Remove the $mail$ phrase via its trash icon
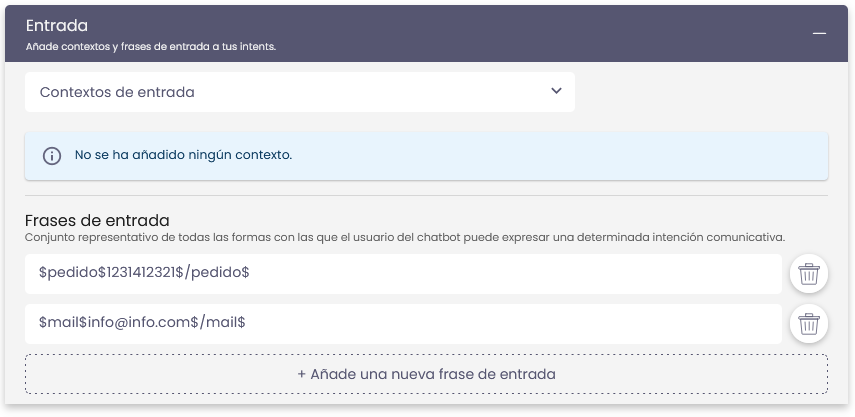Screen dimensions: 855x417 (x=809, y=324)
